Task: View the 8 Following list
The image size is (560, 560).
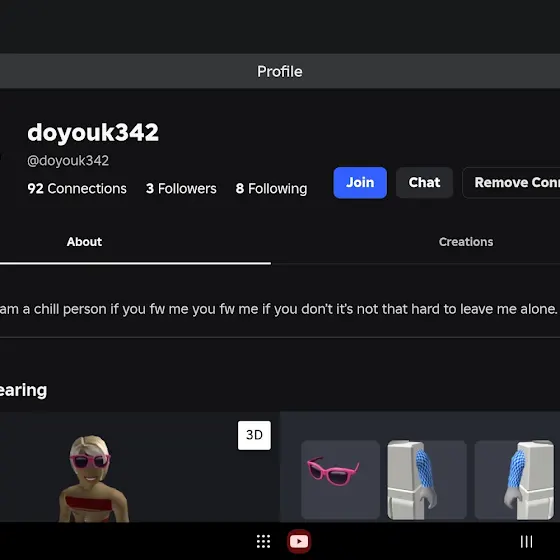Action: point(271,189)
